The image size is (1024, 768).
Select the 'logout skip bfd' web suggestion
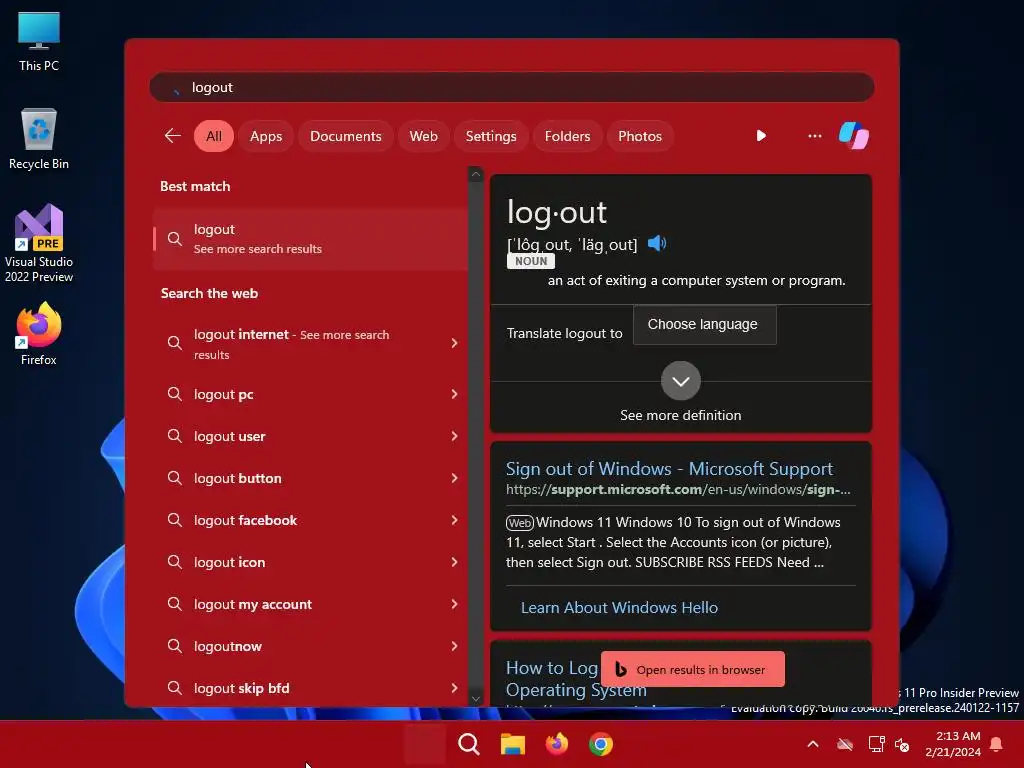coord(310,688)
